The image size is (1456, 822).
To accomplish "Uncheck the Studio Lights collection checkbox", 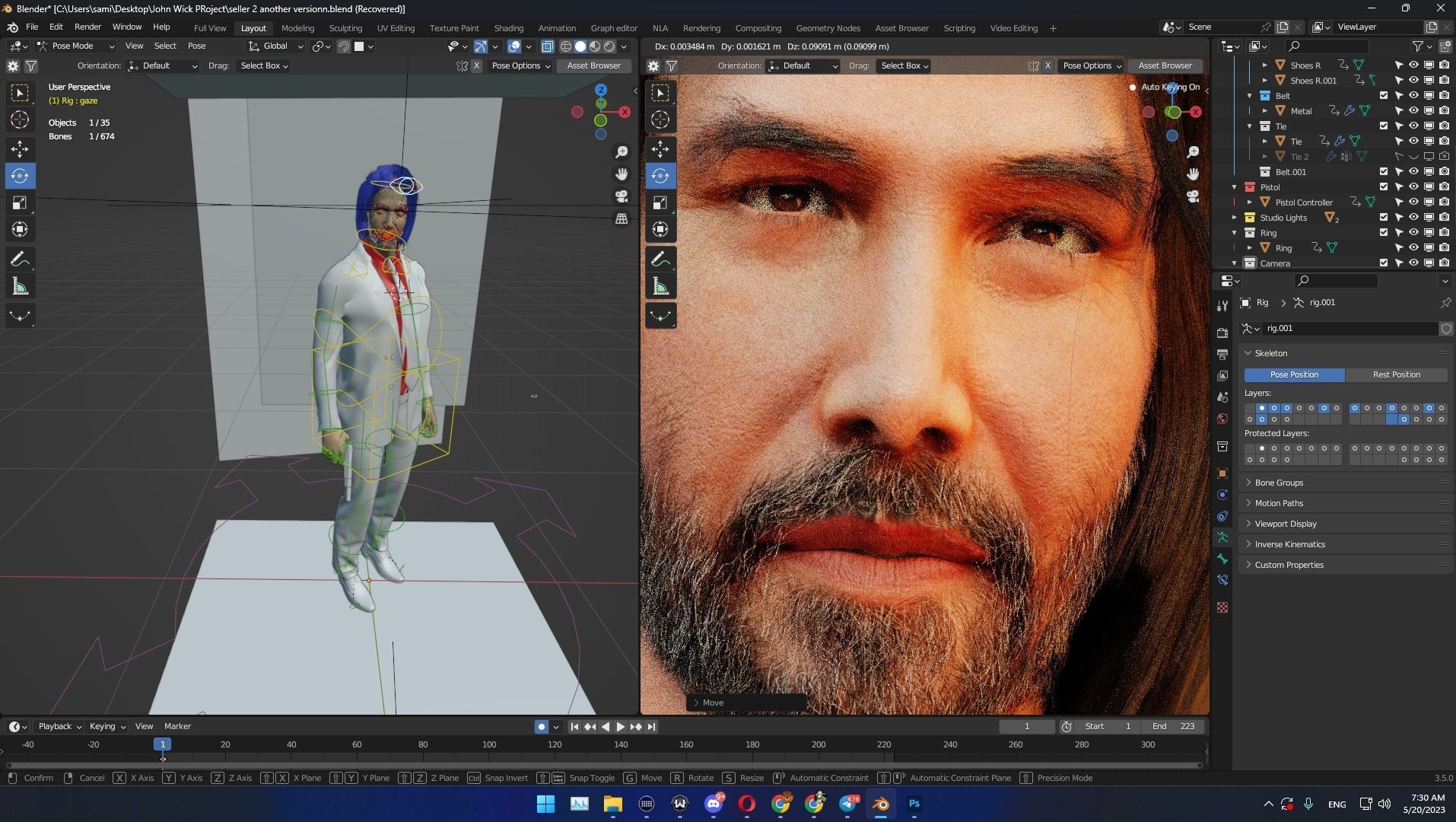I will point(1384,218).
